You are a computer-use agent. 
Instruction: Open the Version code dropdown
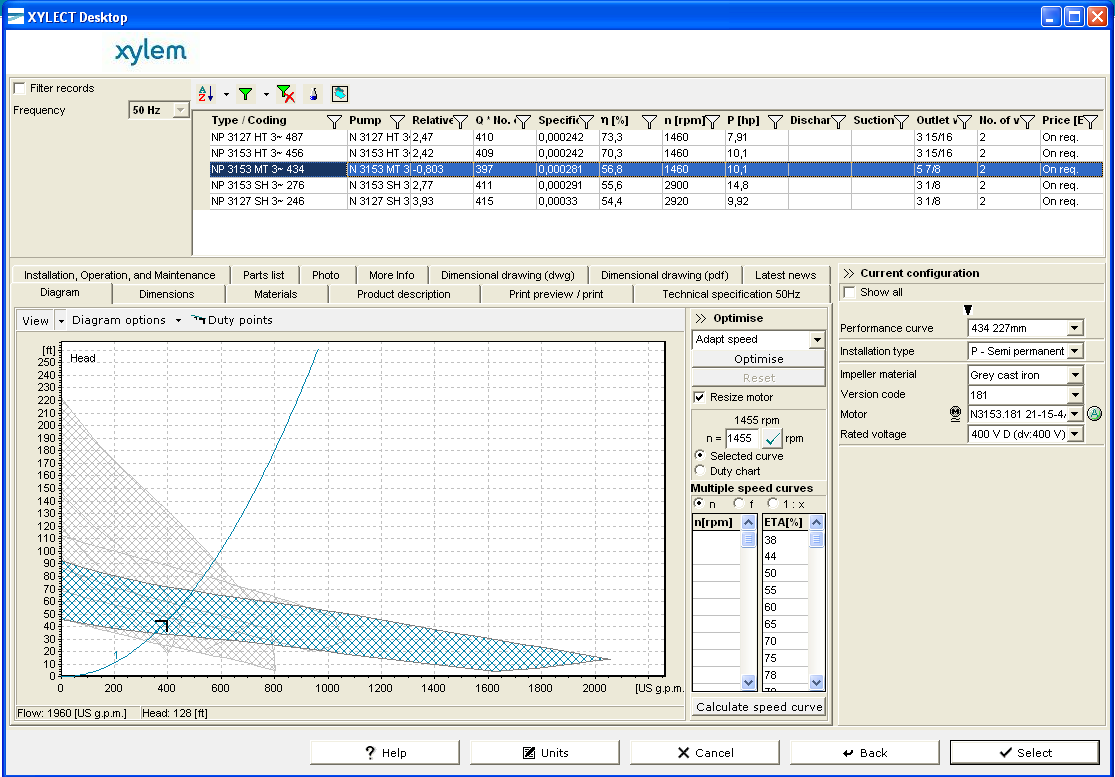point(1074,395)
